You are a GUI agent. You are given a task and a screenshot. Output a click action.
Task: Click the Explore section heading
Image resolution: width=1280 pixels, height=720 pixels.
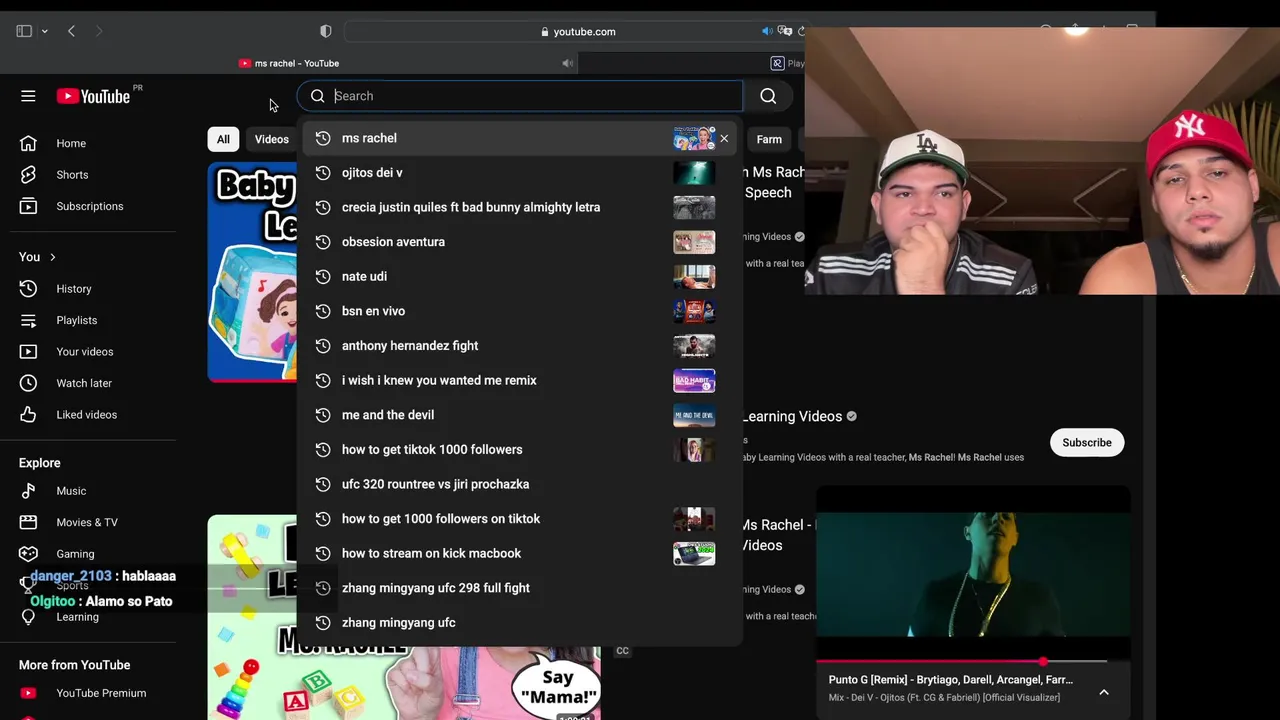(x=40, y=463)
